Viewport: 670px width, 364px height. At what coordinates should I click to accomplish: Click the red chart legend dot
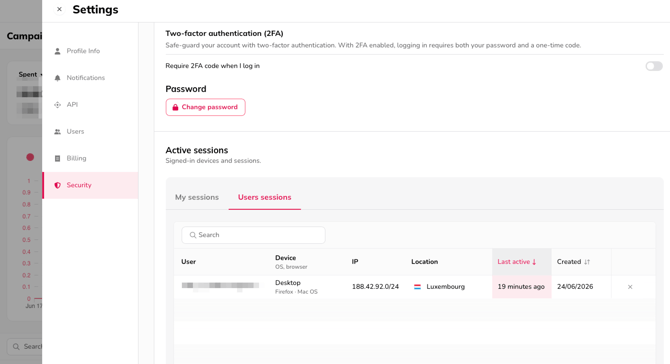[x=30, y=157]
